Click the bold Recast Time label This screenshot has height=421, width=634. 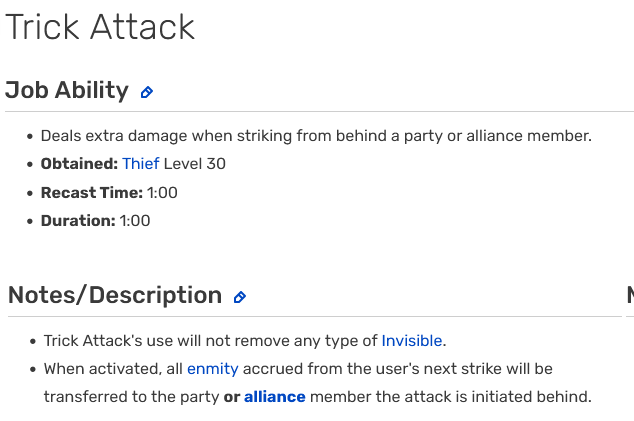tap(92, 192)
